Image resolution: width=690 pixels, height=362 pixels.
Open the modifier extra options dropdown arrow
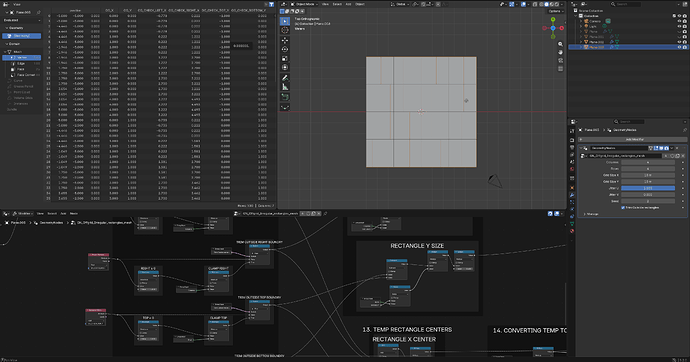[x=672, y=148]
